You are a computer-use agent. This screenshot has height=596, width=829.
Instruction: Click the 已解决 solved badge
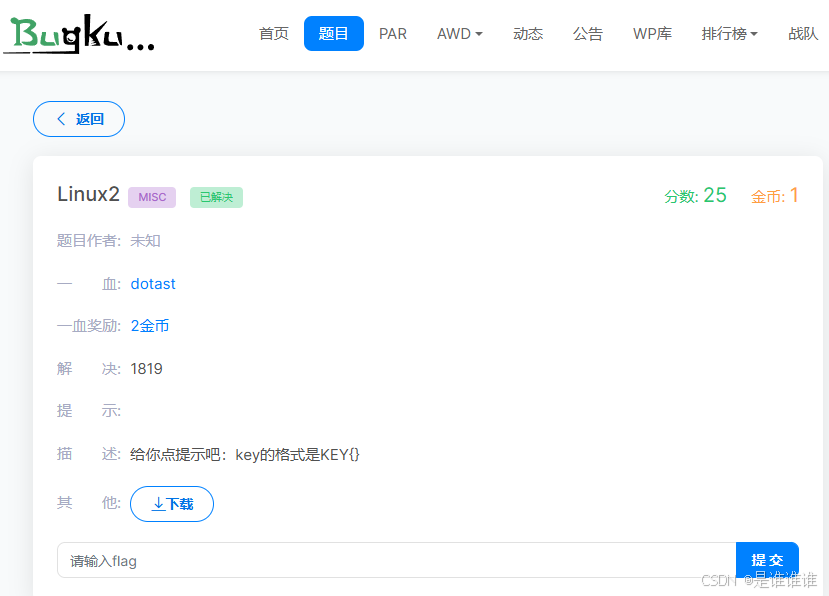point(216,197)
